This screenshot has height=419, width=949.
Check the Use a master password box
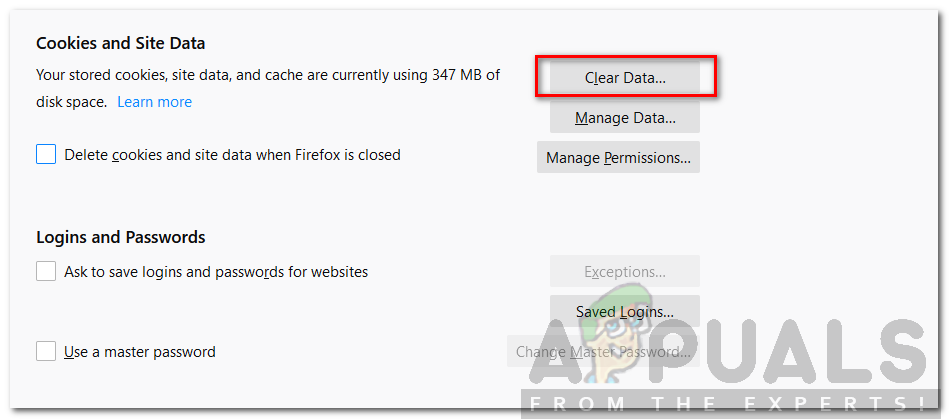(46, 351)
